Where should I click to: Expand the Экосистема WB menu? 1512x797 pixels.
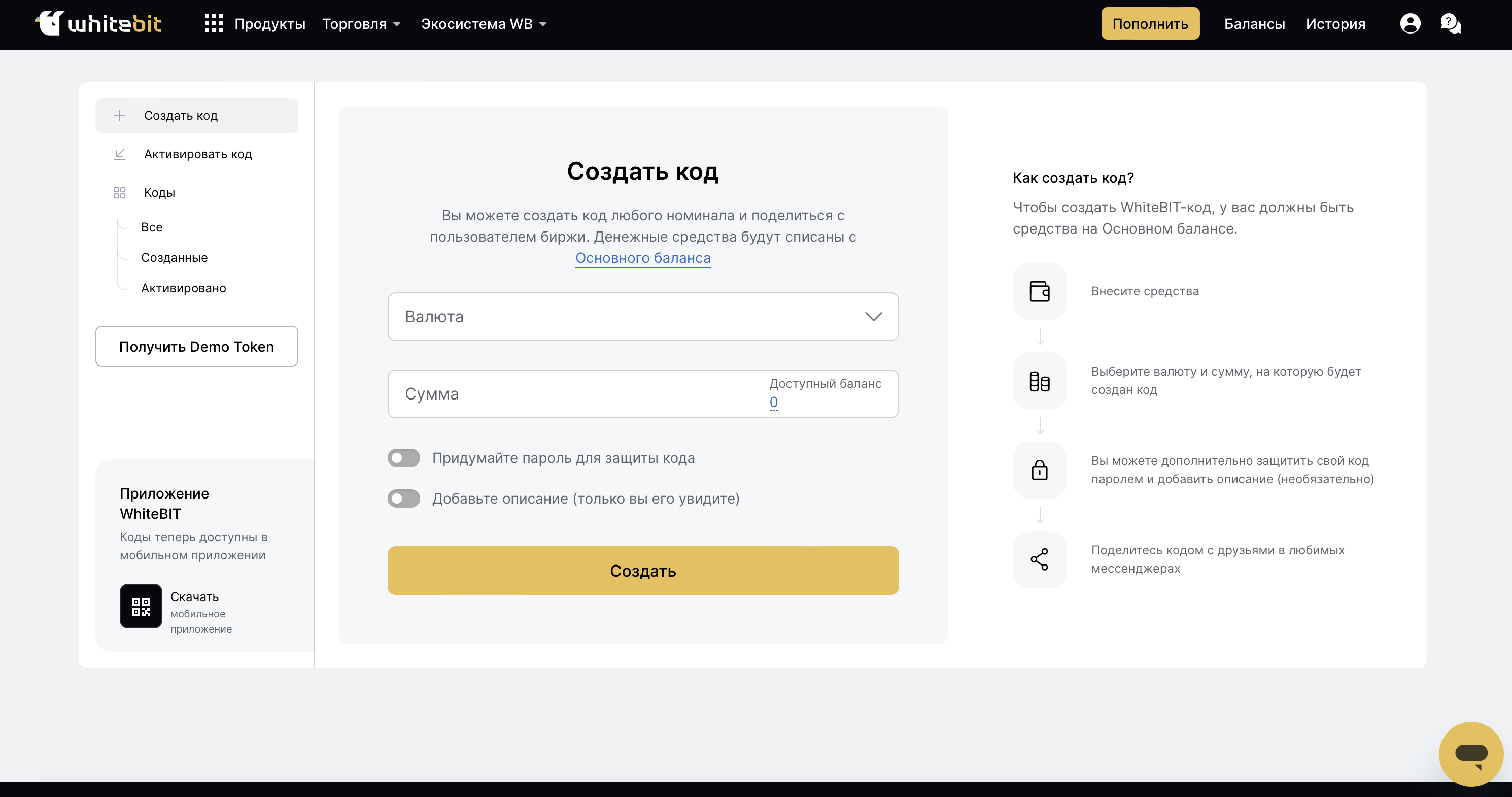[x=484, y=24]
